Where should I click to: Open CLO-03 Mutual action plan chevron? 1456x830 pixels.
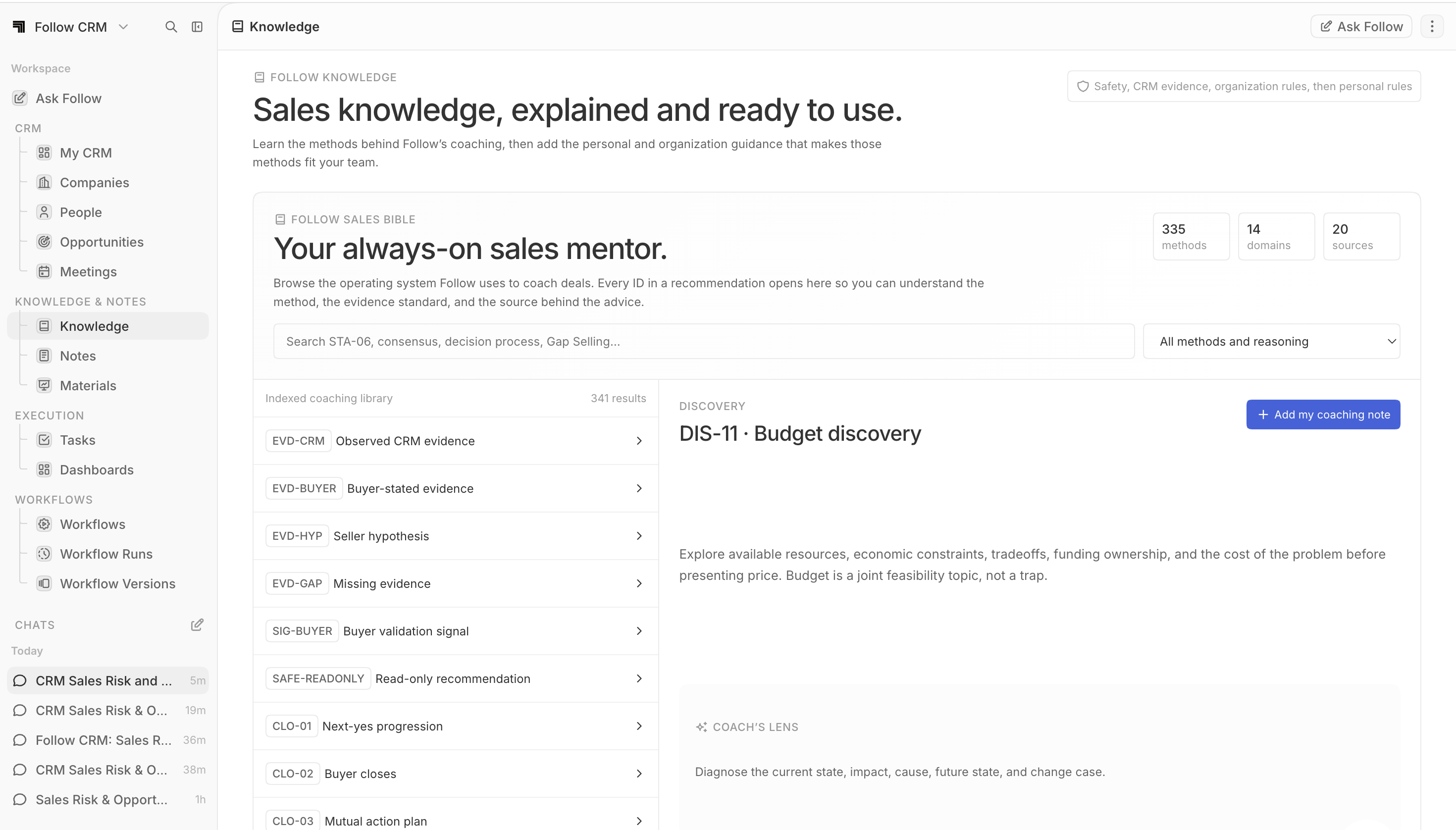point(639,821)
